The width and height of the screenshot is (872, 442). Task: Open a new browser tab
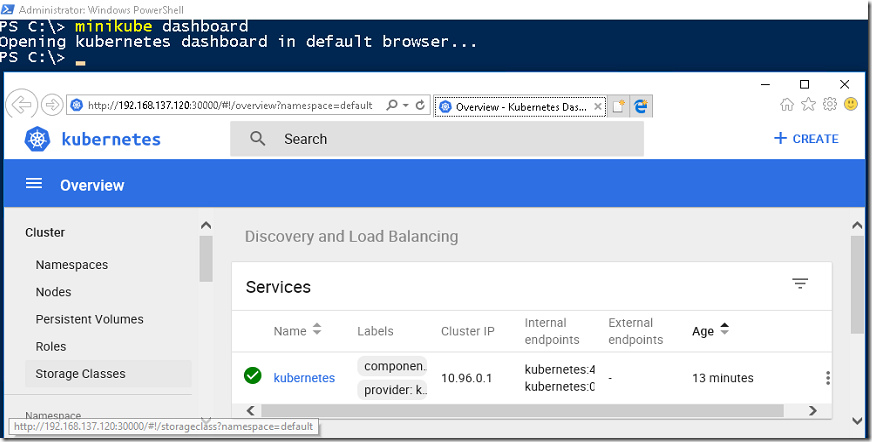(x=618, y=106)
